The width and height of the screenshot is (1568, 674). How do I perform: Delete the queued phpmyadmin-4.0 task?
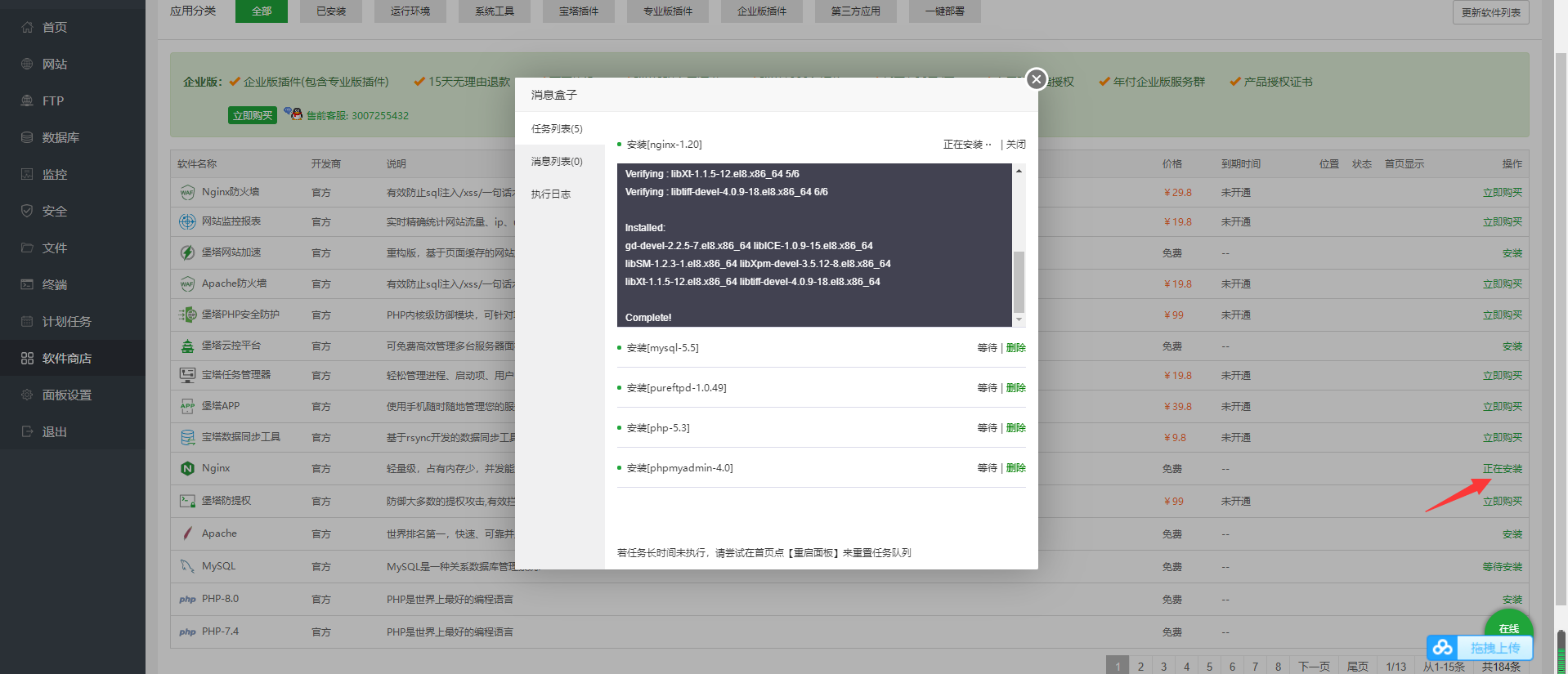point(1016,467)
